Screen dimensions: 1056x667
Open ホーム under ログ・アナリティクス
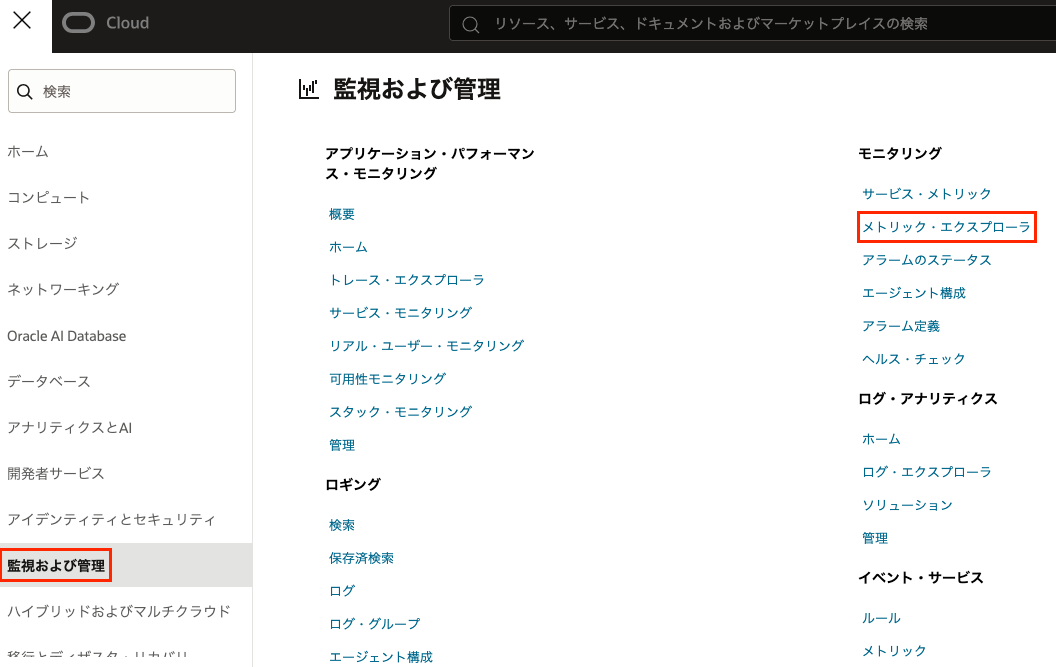point(882,439)
